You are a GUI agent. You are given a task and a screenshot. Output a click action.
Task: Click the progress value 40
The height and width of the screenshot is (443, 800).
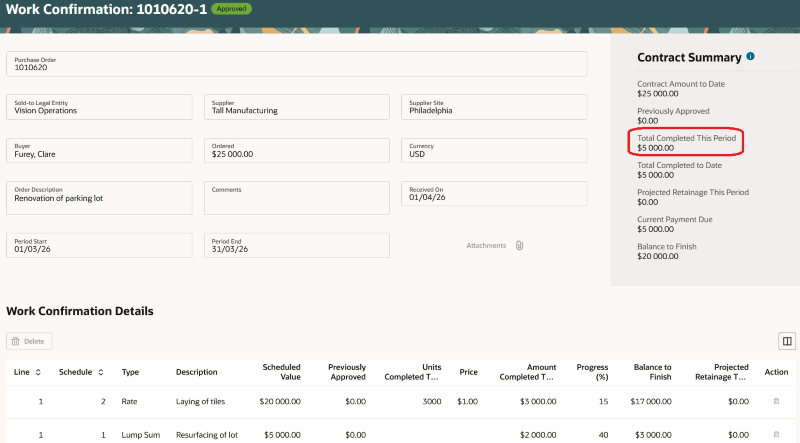(604, 435)
